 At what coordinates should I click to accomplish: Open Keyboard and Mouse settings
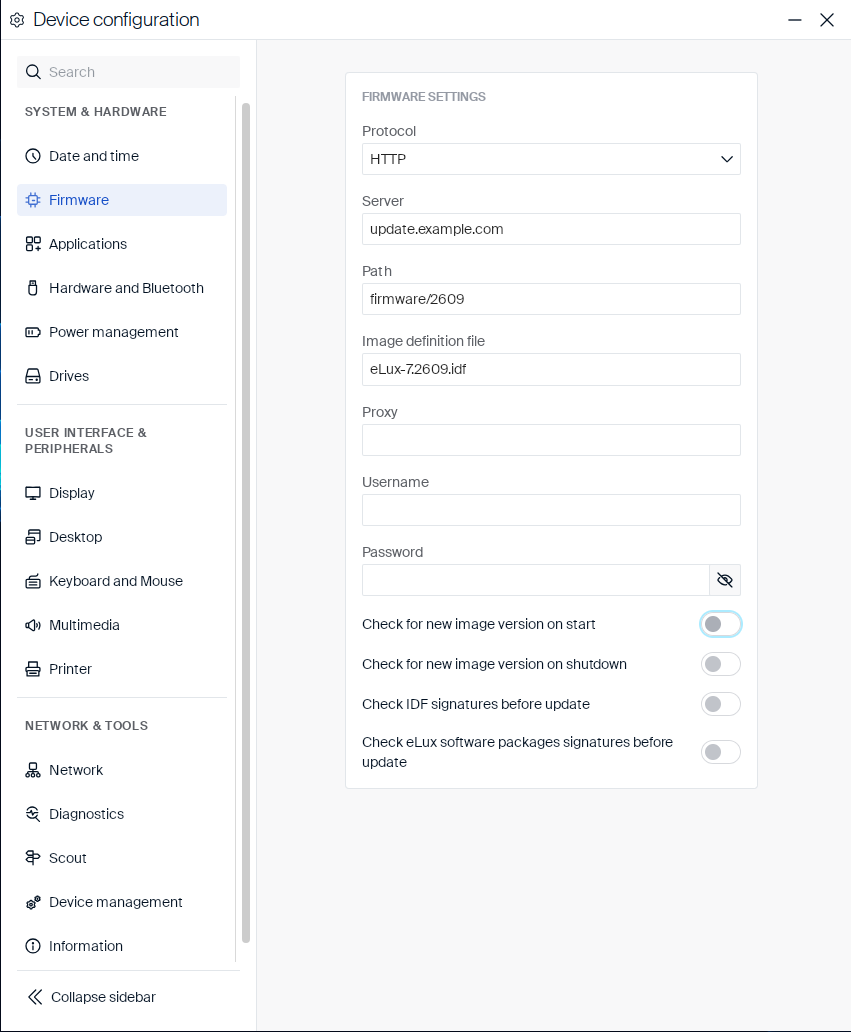click(x=122, y=581)
